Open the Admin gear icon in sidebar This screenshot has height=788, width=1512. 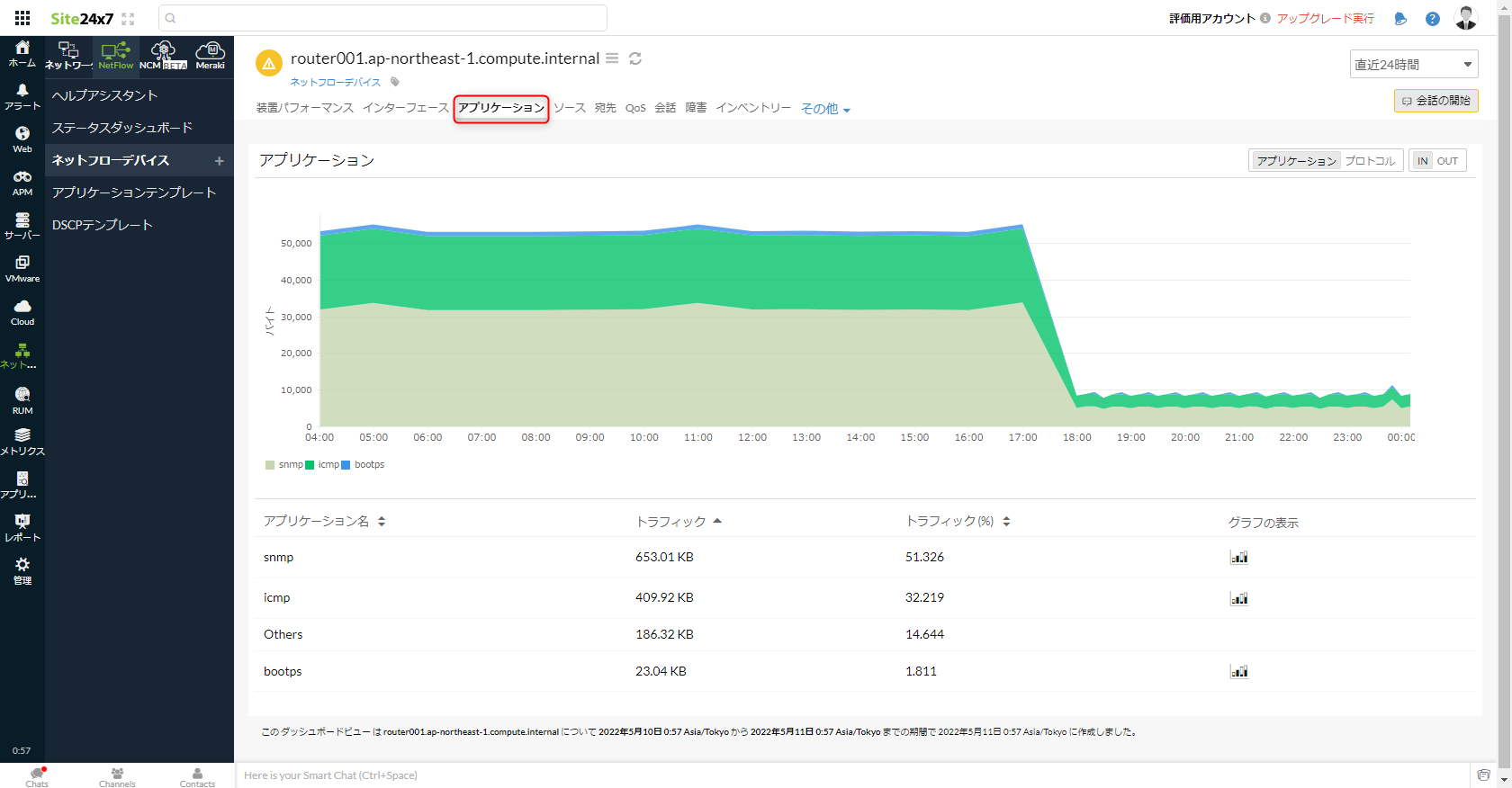coord(22,572)
